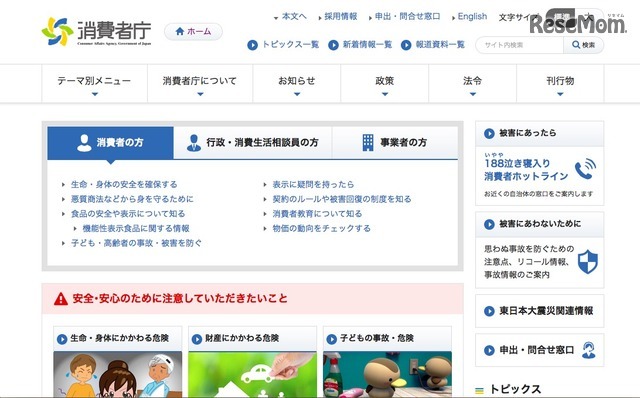Click the arrow icon beside 子どもの事故・危険
The image size is (640, 398).
coord(331,339)
